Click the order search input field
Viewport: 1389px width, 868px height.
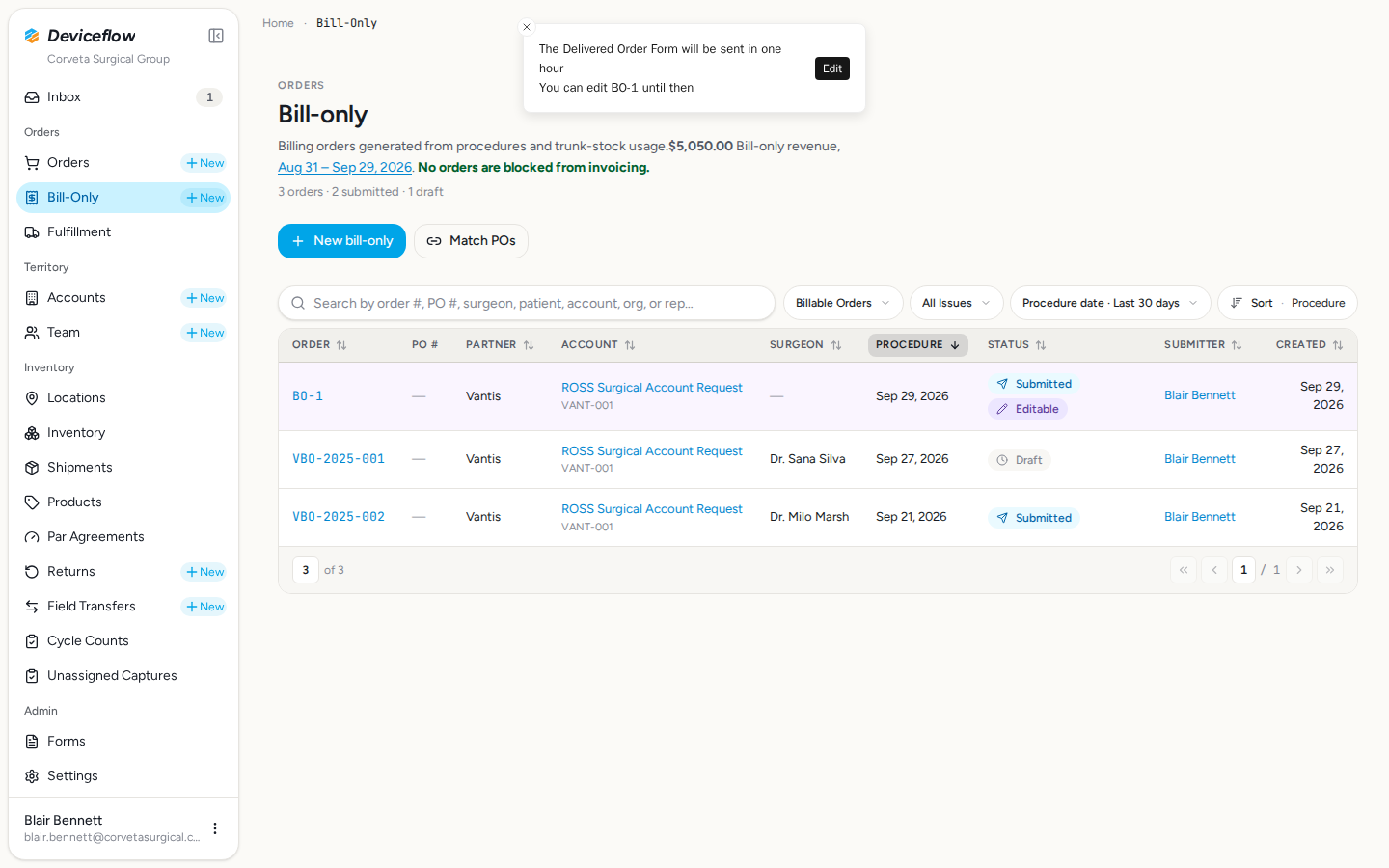pos(527,303)
